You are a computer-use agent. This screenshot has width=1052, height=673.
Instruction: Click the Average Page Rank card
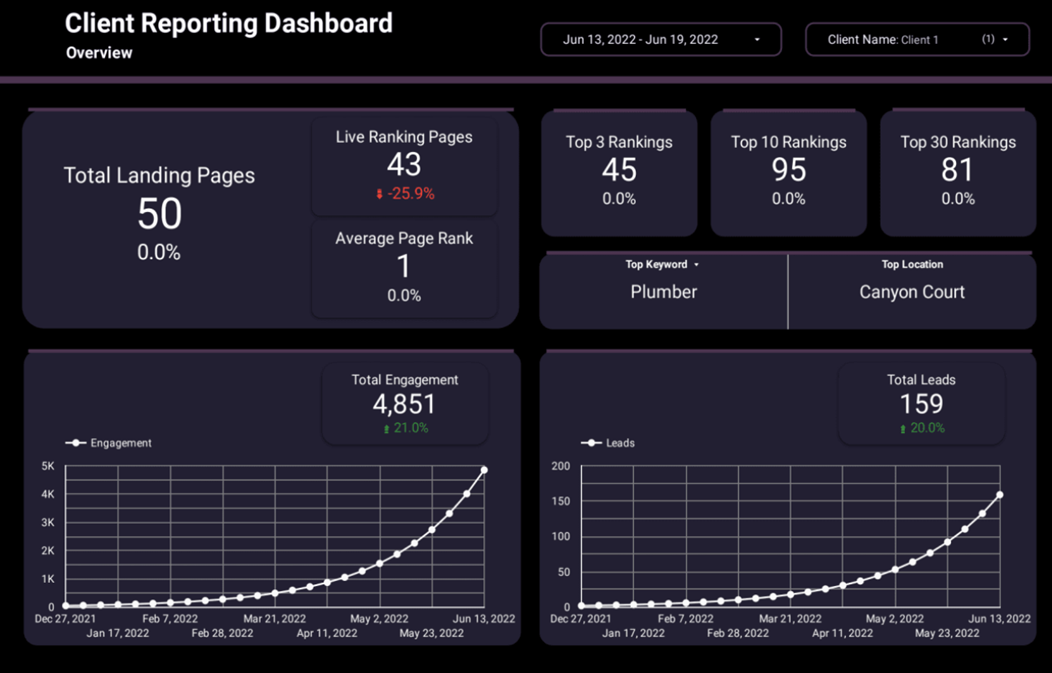tap(404, 266)
